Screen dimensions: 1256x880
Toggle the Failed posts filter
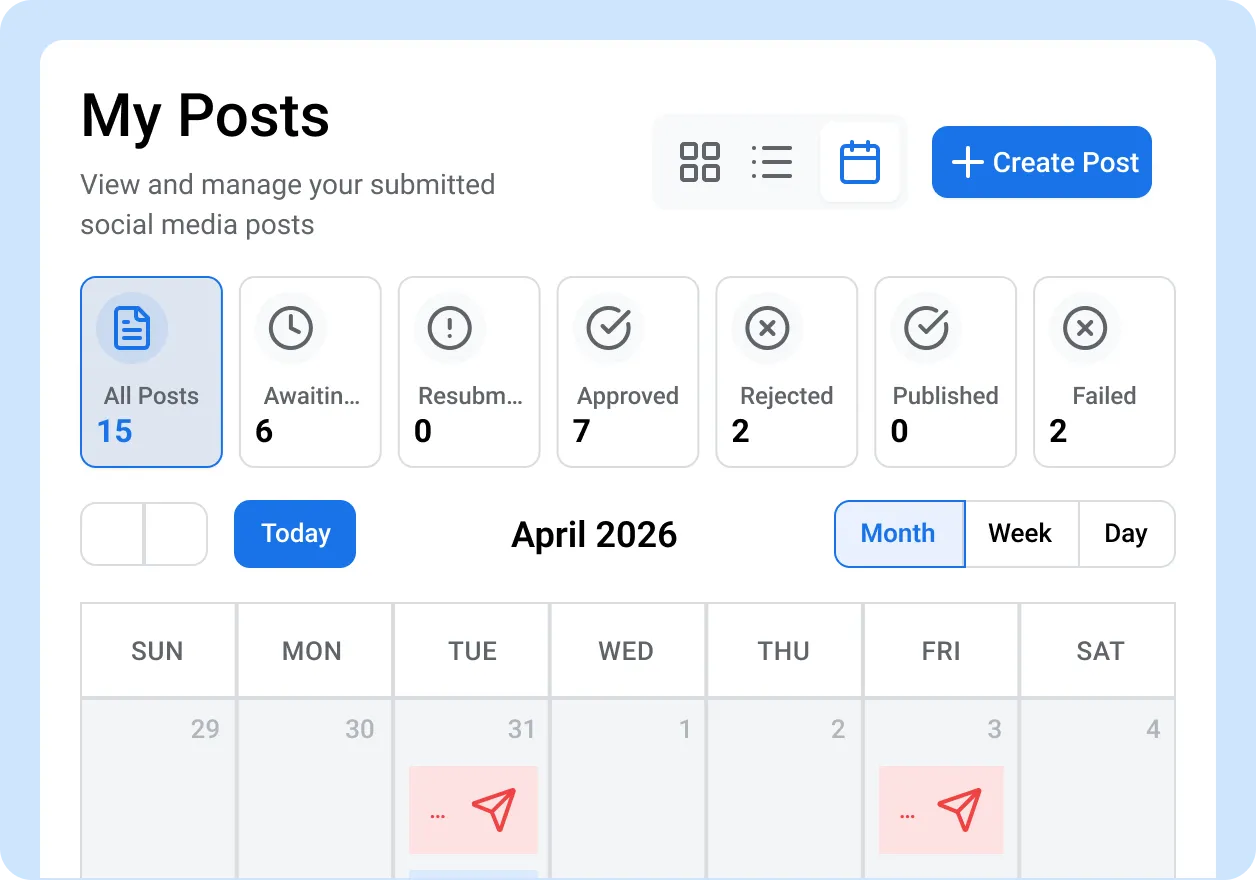pyautogui.click(x=1104, y=372)
